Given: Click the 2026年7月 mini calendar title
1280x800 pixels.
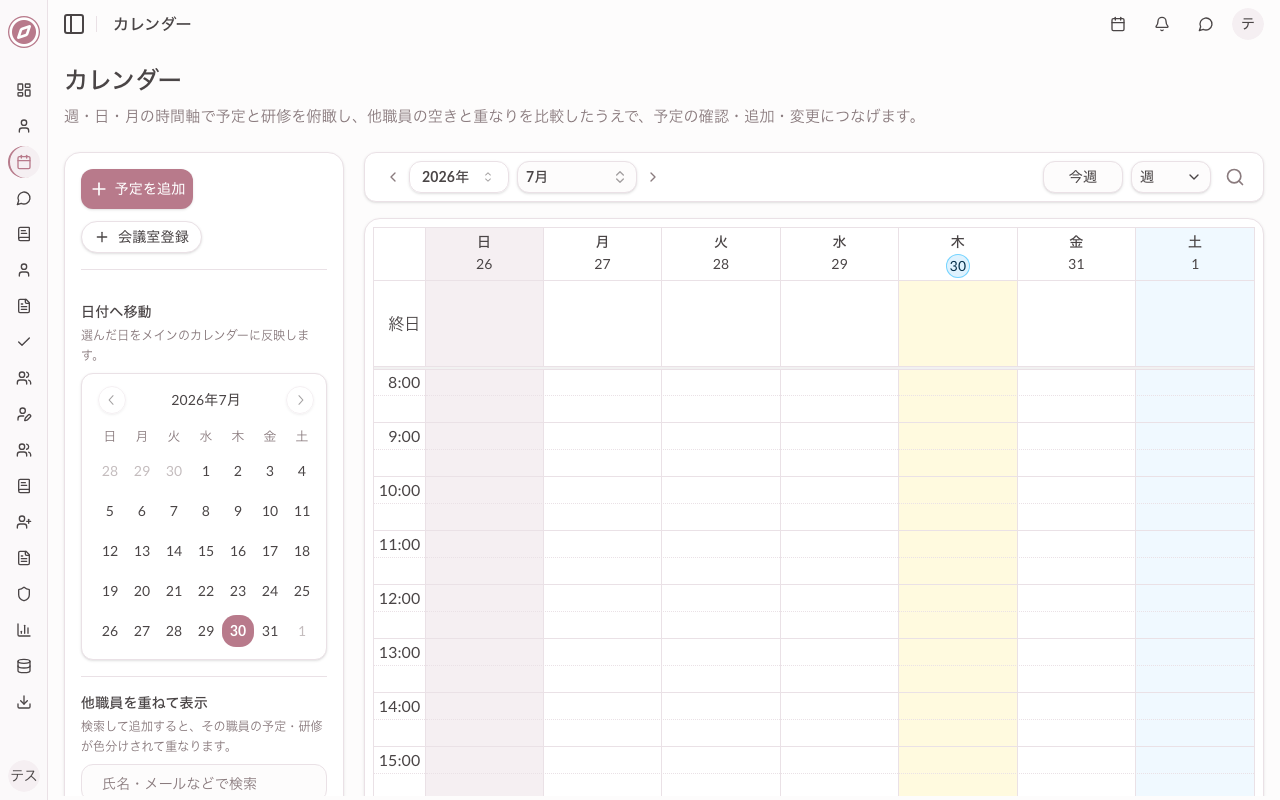Looking at the screenshot, I should point(206,400).
